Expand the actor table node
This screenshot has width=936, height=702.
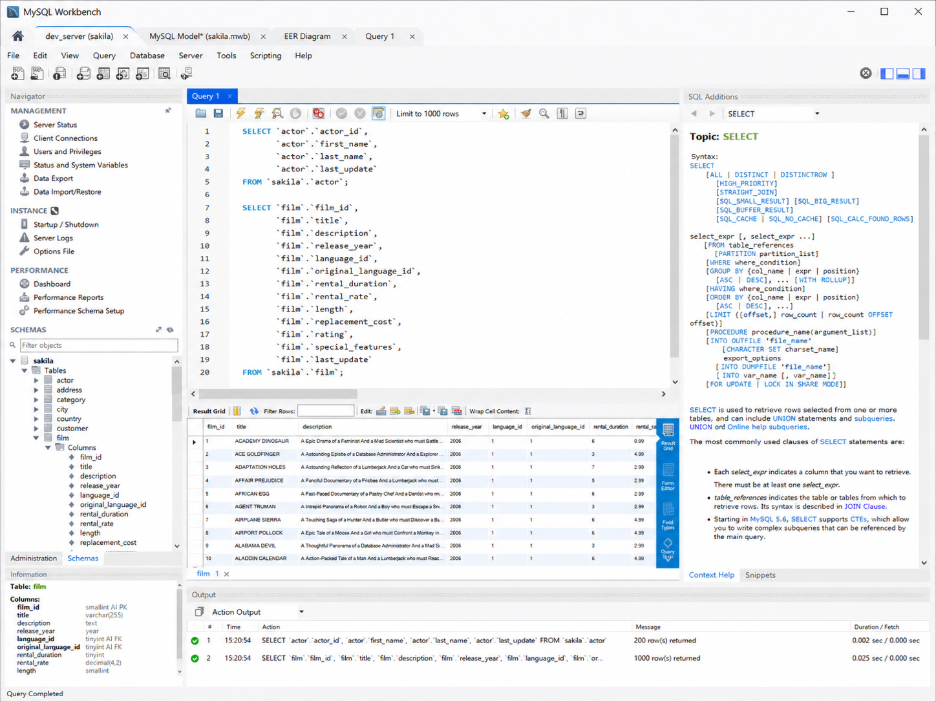36,380
